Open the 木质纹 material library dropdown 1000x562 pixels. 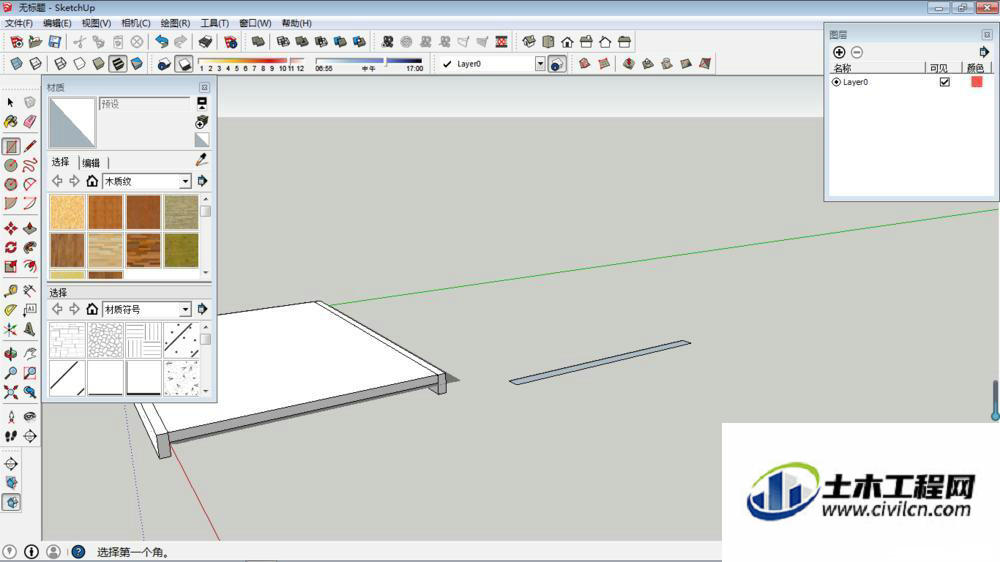tap(185, 182)
